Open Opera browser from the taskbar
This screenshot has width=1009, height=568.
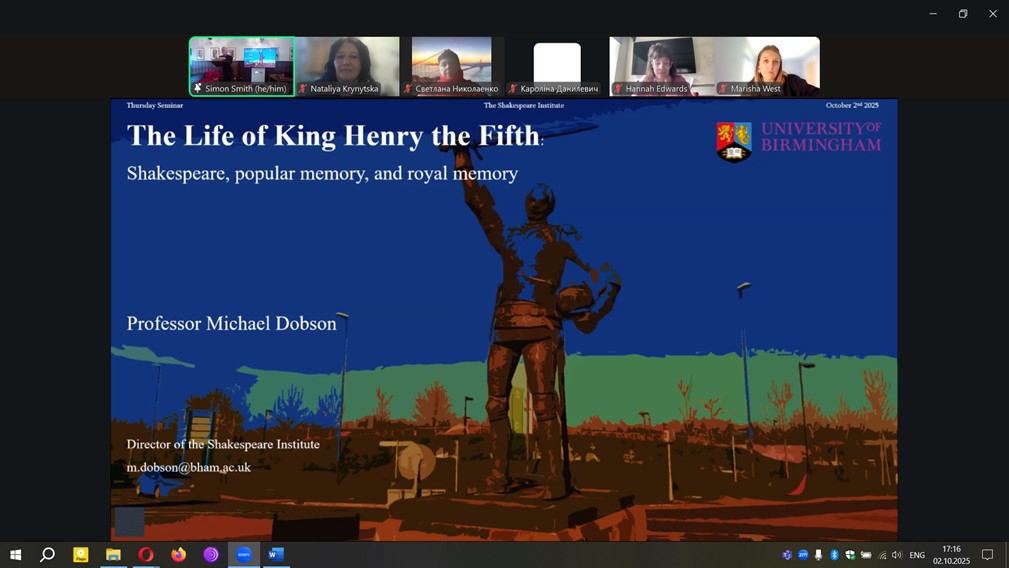coord(146,554)
